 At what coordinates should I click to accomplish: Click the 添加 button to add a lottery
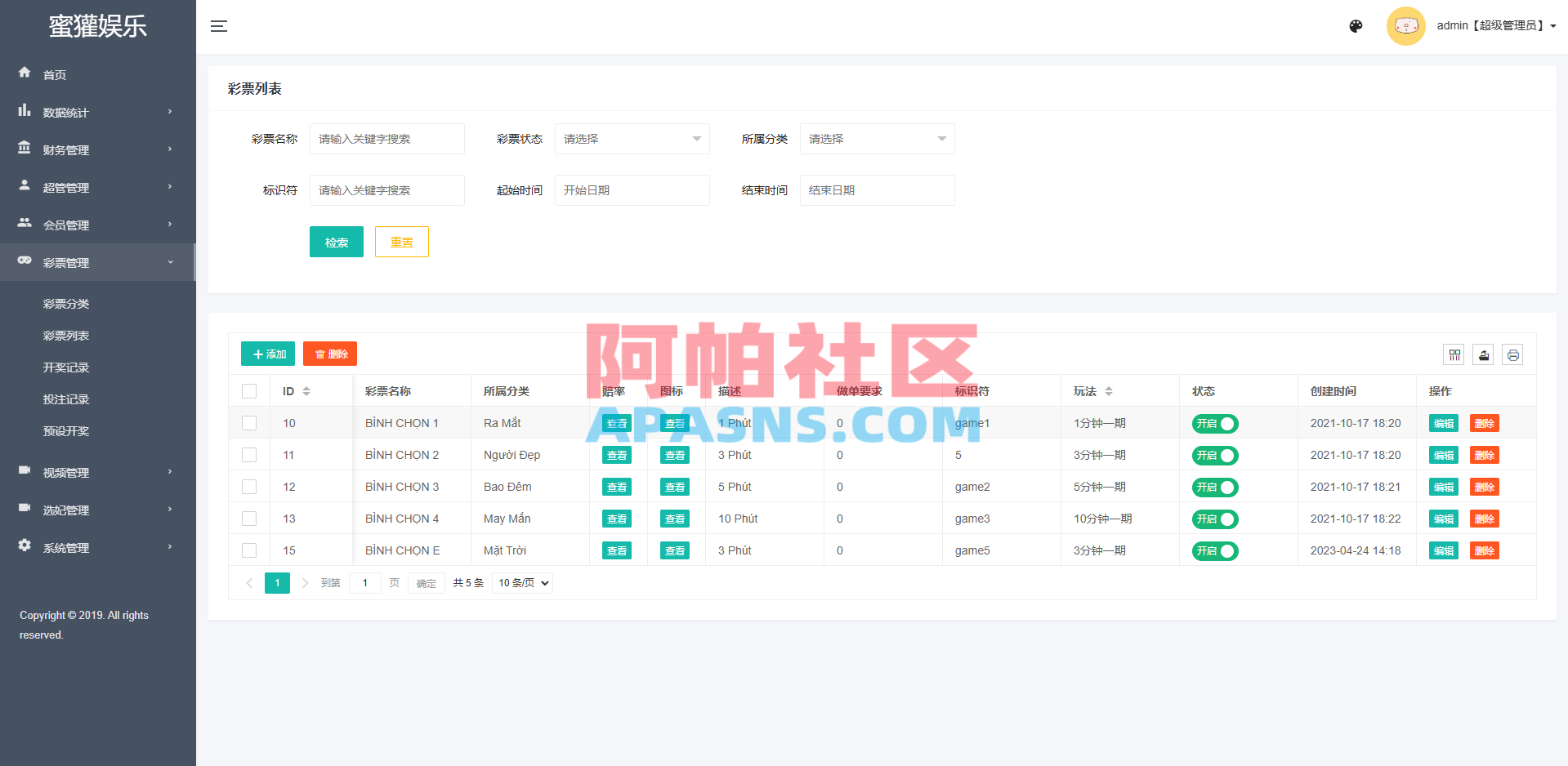coord(267,353)
